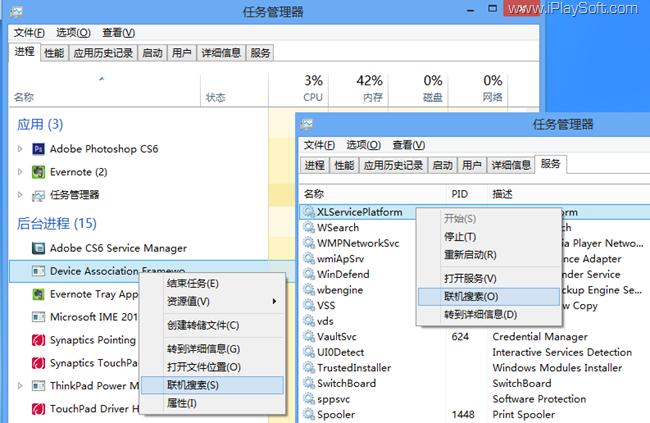Sort by PID column header
Screen dimensions: 650x423
click(x=460, y=193)
